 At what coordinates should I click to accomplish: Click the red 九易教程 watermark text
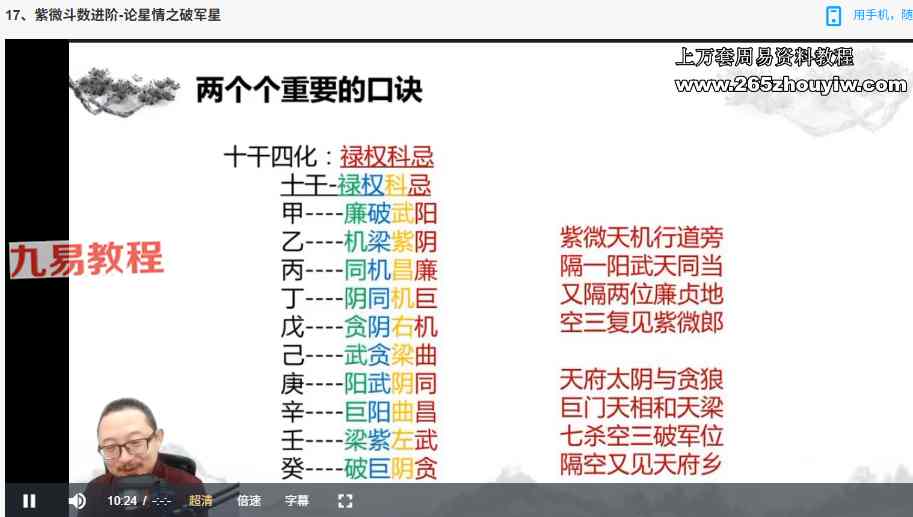pos(86,260)
